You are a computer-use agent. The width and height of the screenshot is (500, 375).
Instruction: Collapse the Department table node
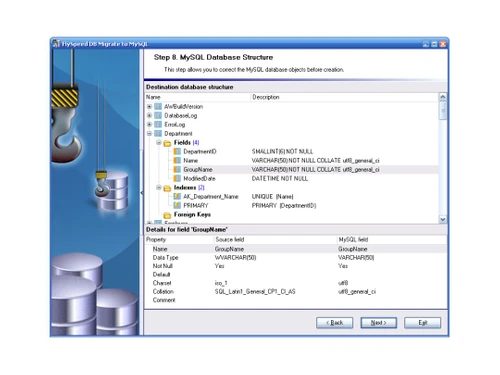149,134
